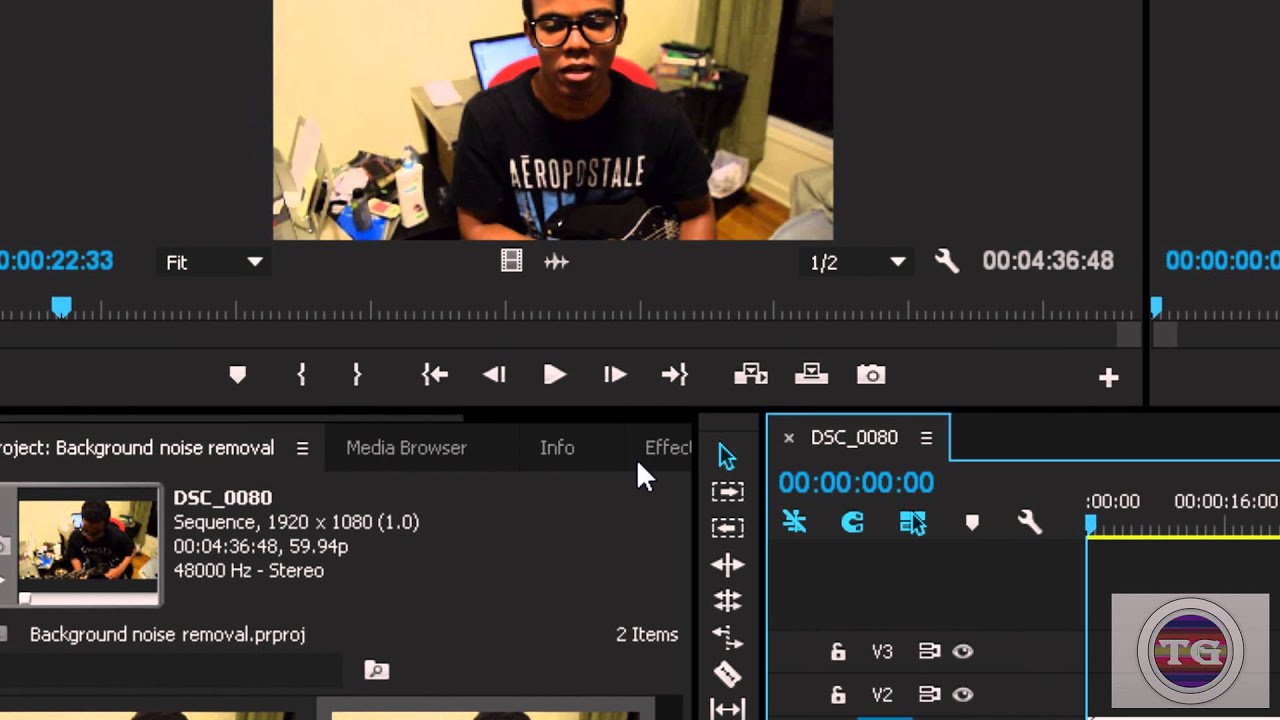Toggle lock on track V2
1280x720 pixels.
(x=838, y=694)
